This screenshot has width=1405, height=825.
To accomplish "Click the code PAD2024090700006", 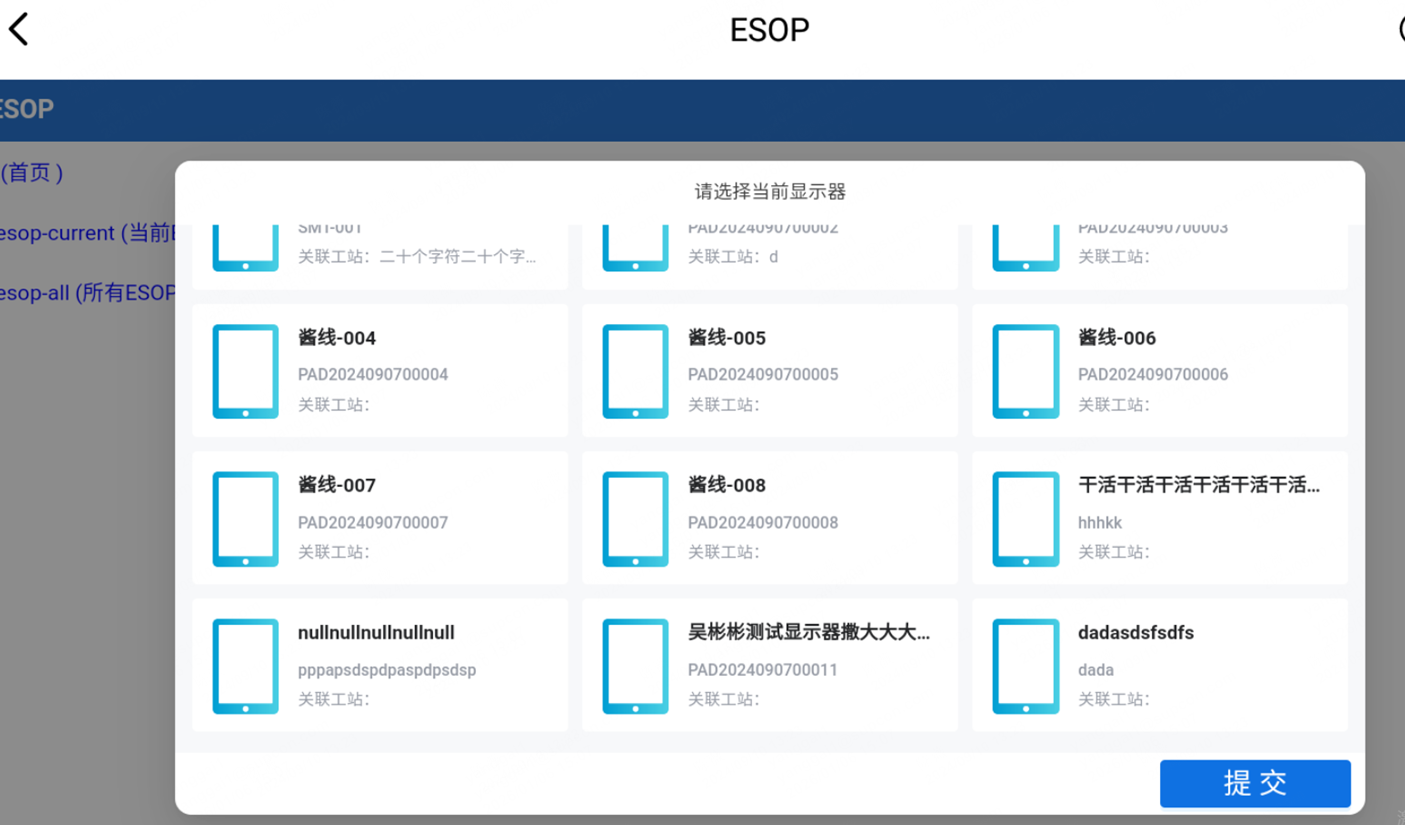I will click(x=1153, y=375).
